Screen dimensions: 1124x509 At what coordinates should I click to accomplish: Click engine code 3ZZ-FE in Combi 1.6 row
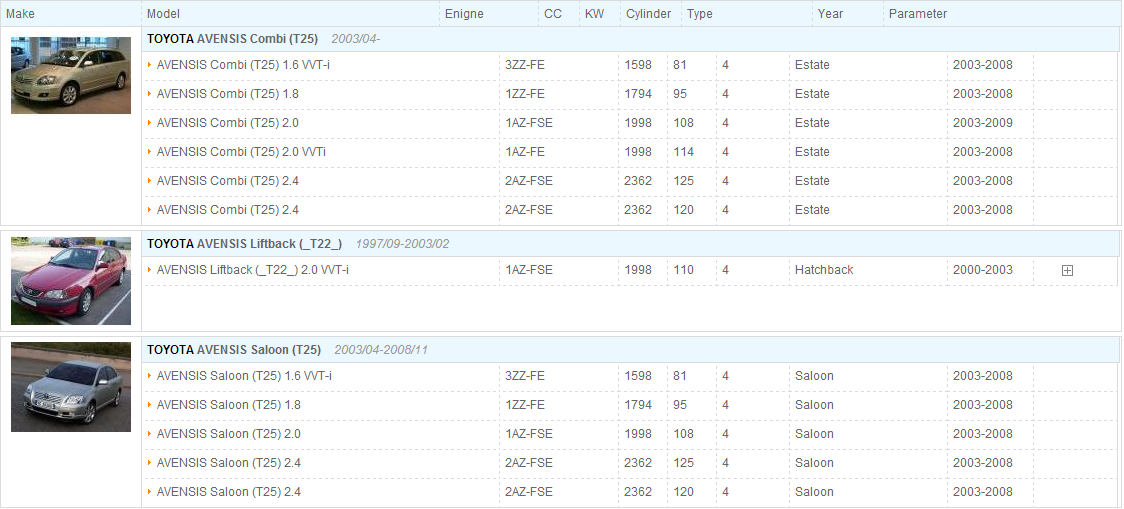[525, 65]
